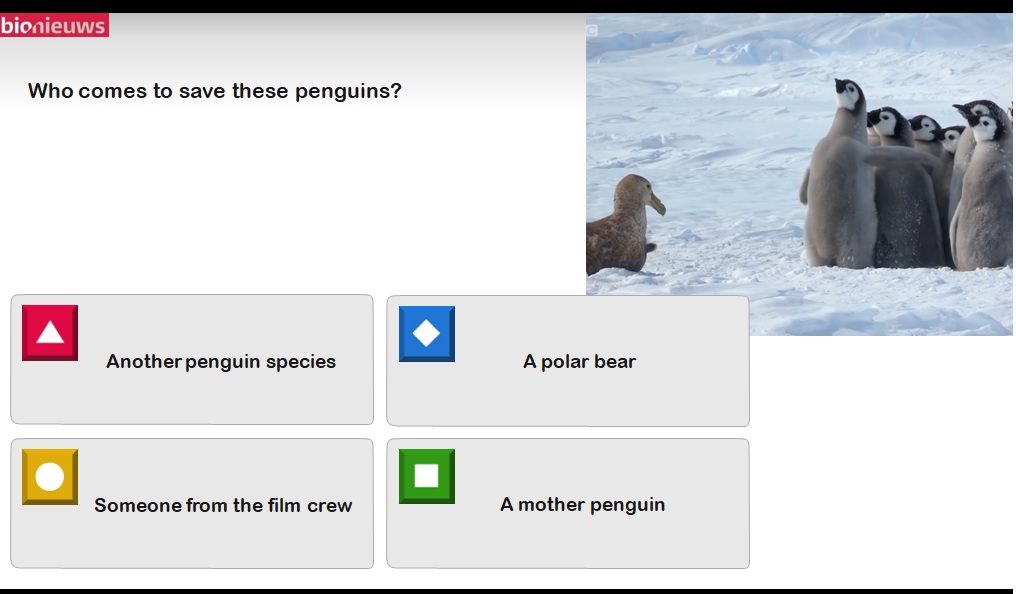Click the 'bio' part of the logo
The height and width of the screenshot is (594, 1016).
tap(16, 25)
